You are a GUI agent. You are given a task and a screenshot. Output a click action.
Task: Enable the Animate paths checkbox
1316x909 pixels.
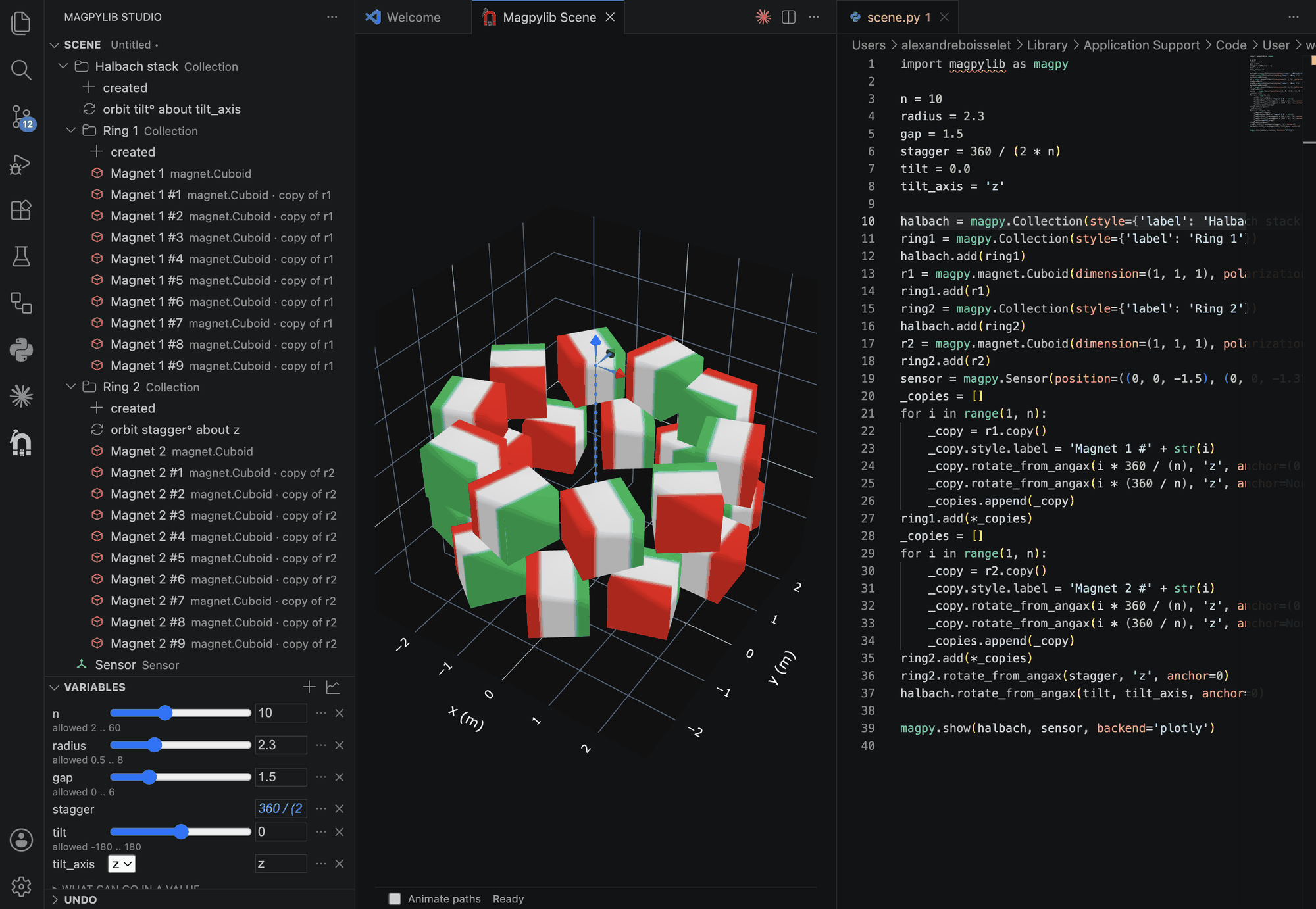click(395, 898)
